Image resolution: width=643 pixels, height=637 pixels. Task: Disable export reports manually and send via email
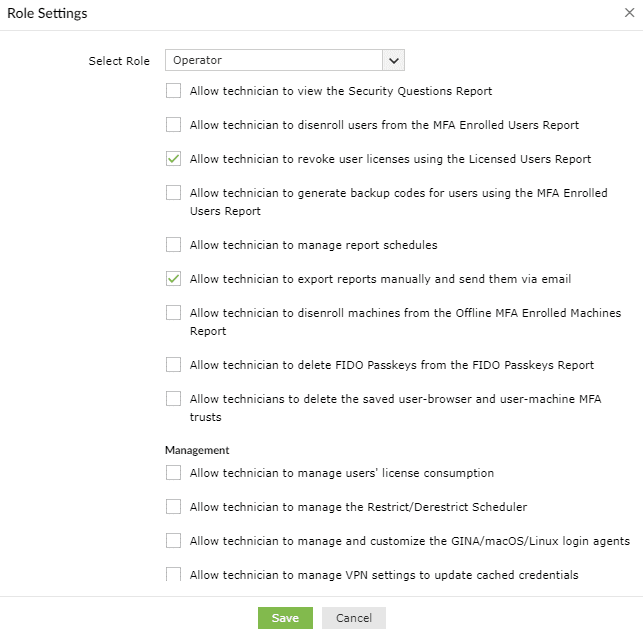[x=174, y=279]
